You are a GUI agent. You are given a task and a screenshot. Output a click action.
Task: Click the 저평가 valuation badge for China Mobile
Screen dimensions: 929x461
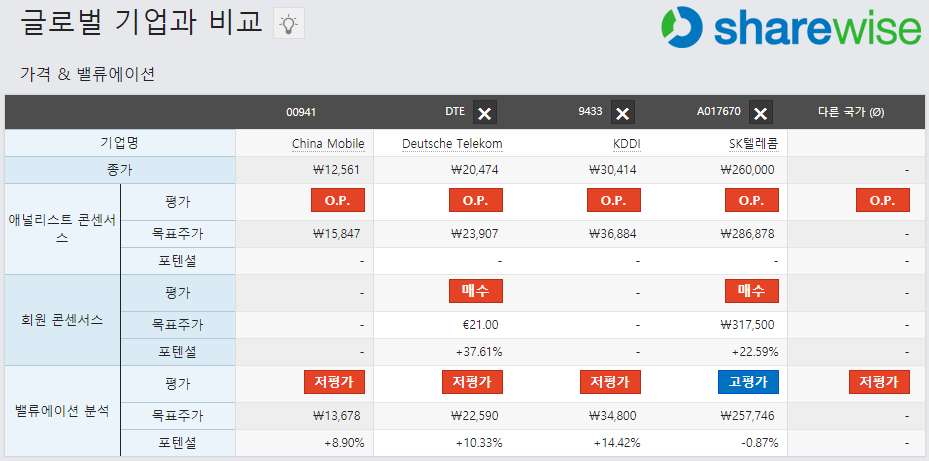tap(334, 382)
